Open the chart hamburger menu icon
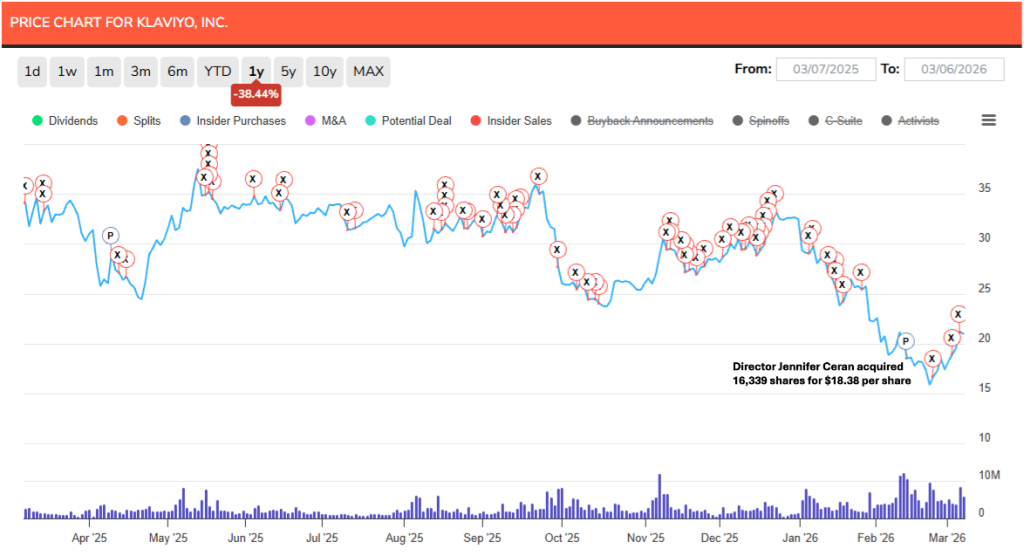 tap(988, 120)
